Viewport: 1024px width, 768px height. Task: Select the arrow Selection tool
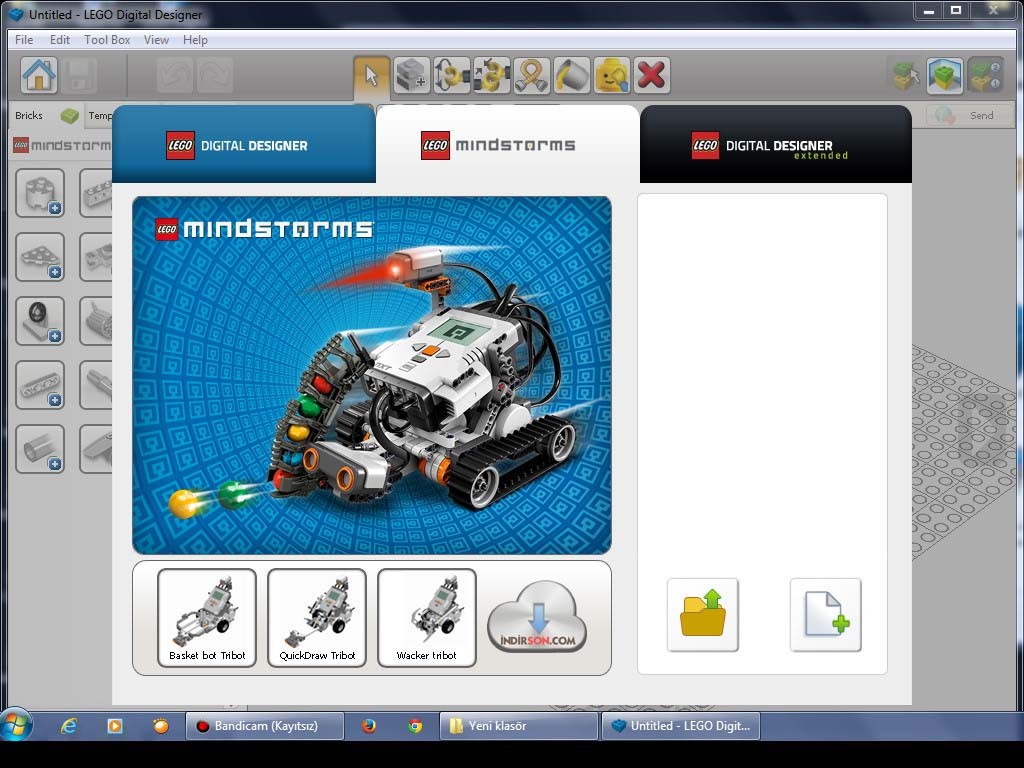(372, 76)
